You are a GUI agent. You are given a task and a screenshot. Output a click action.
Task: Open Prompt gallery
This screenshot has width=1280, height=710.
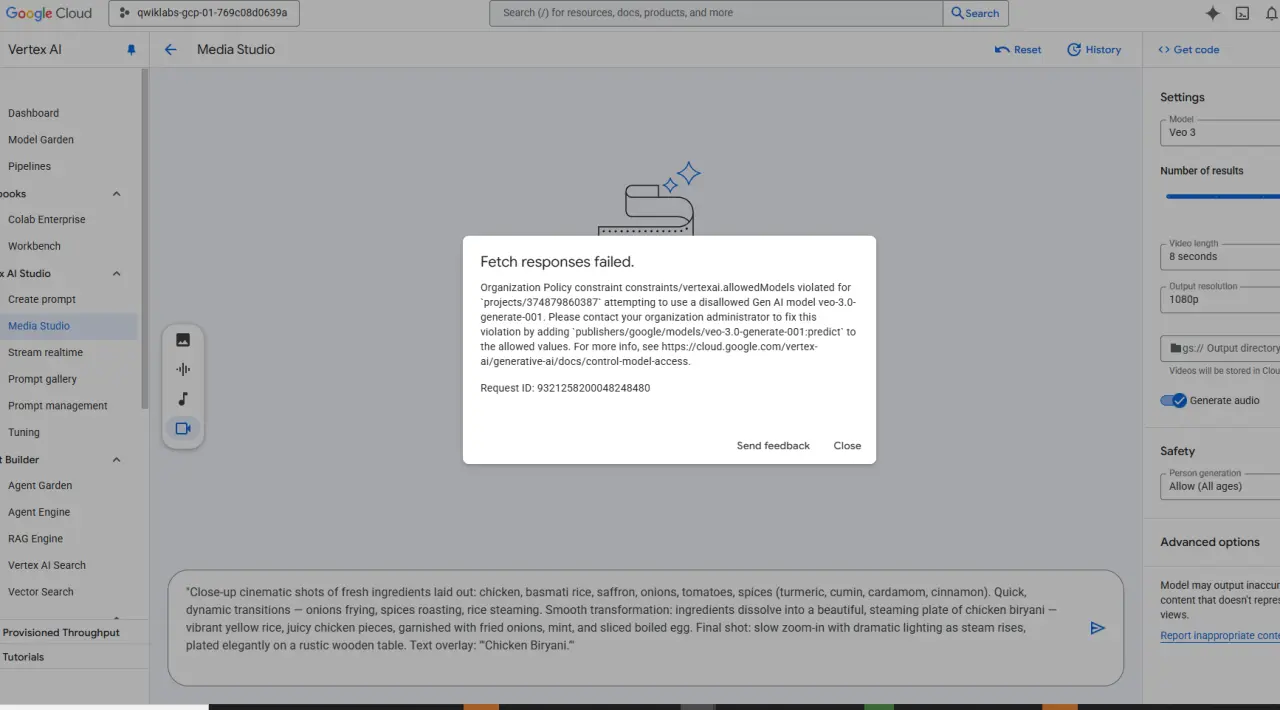tap(42, 379)
